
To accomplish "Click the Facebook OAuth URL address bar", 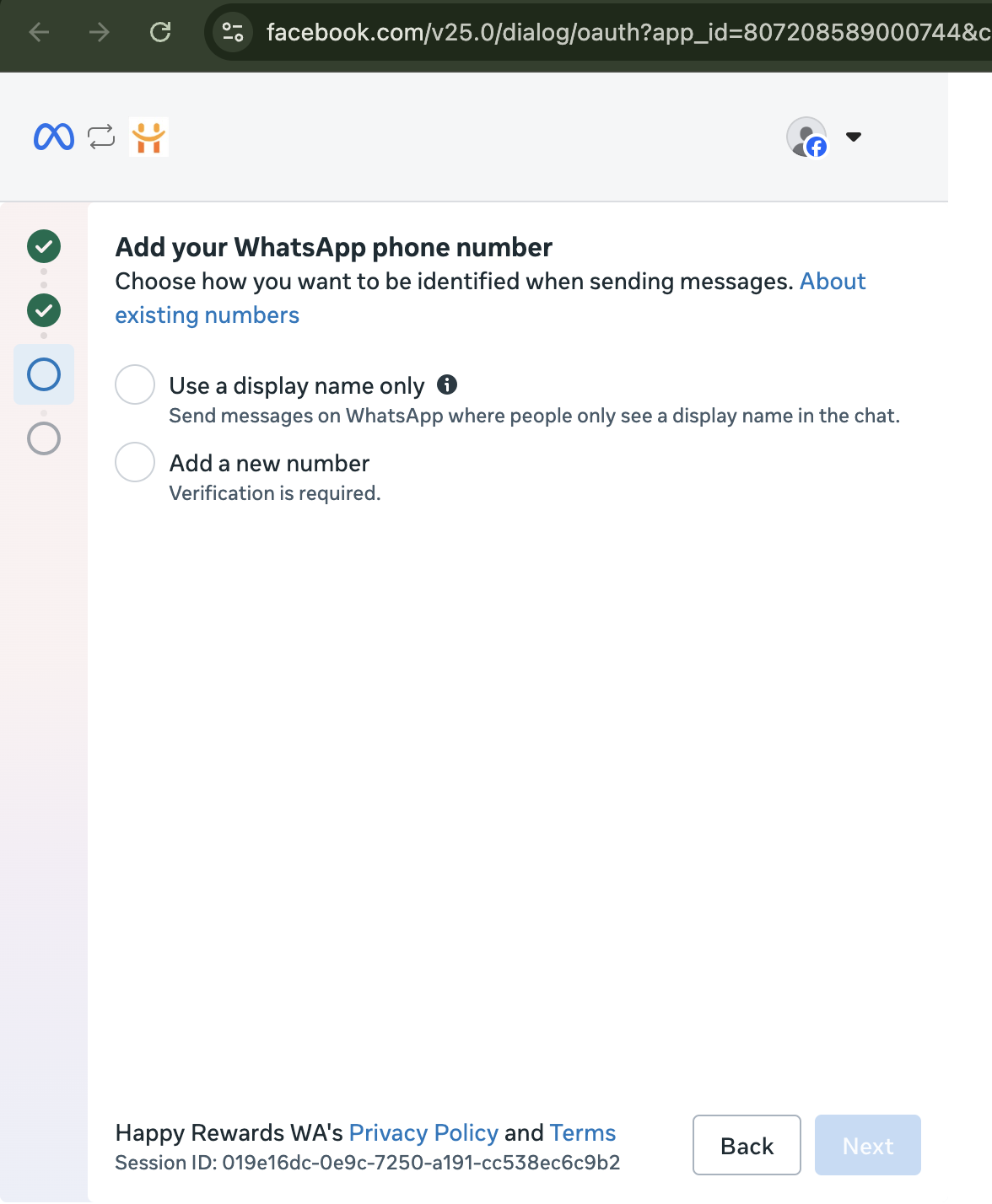I will (x=628, y=33).
